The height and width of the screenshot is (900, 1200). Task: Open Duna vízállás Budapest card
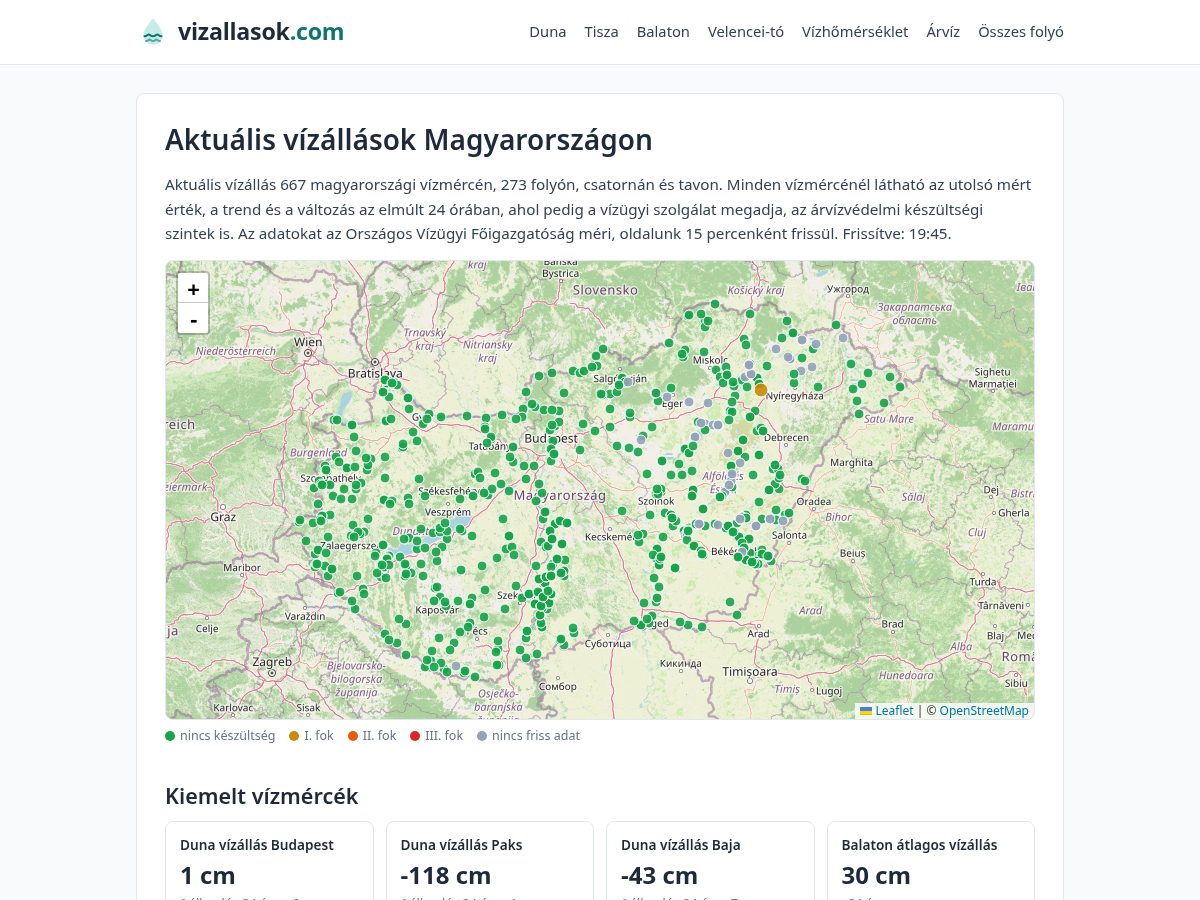coord(269,861)
